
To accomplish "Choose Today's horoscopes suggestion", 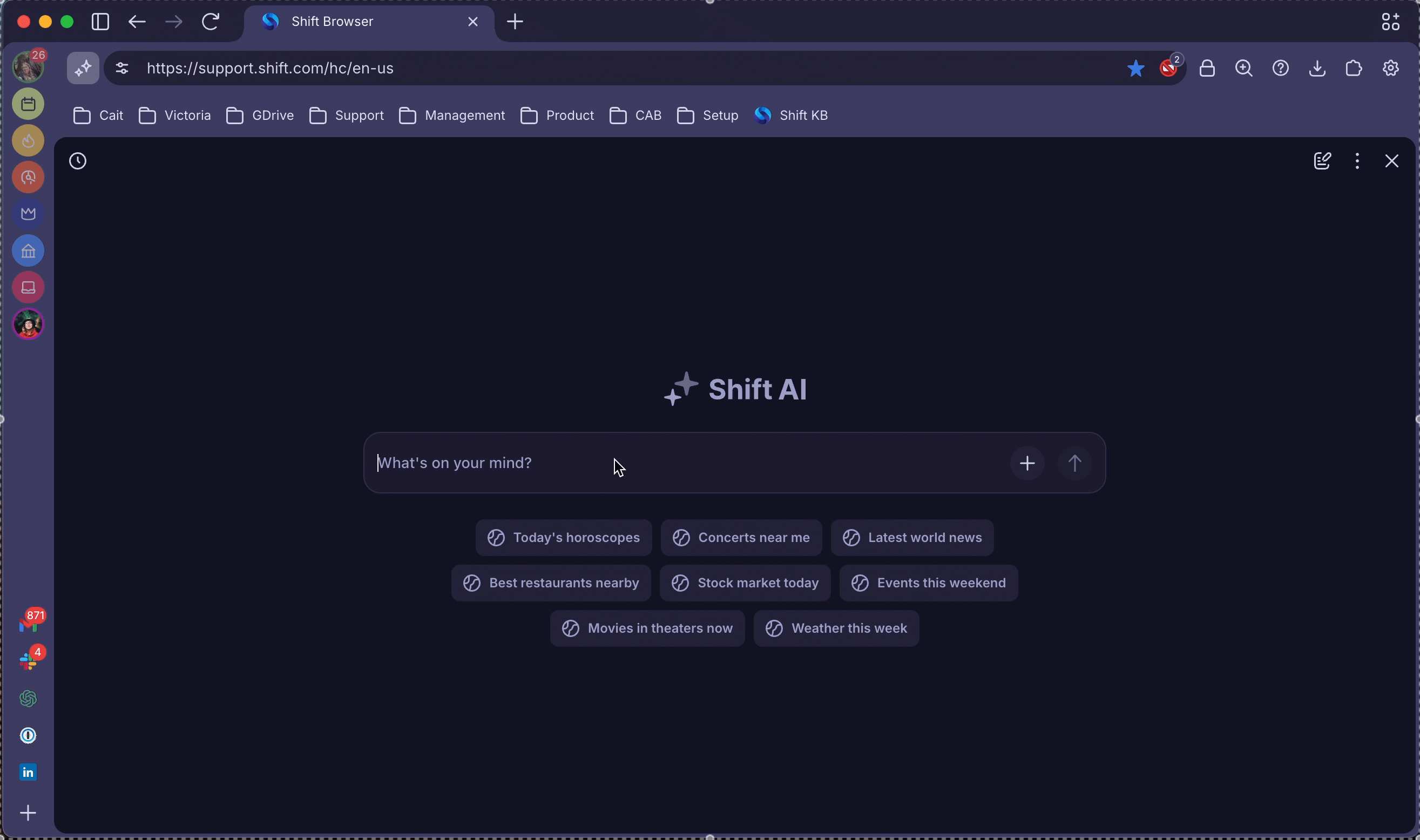I will 564,538.
